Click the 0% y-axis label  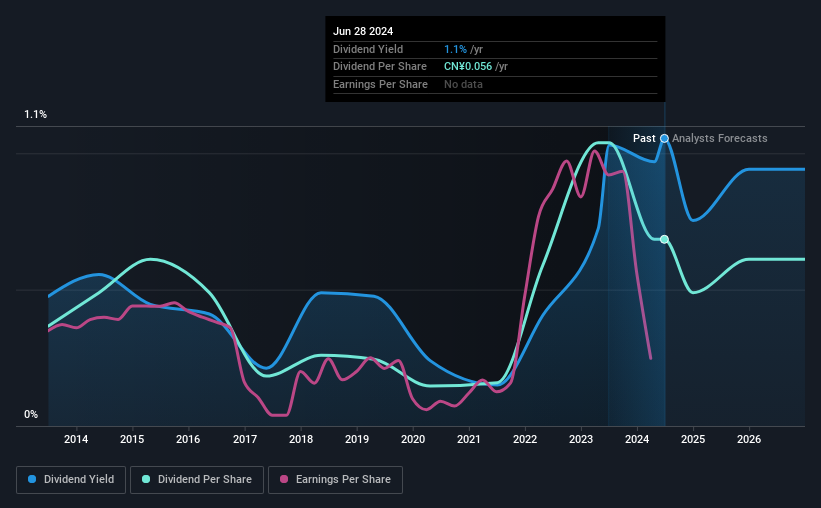[31, 414]
